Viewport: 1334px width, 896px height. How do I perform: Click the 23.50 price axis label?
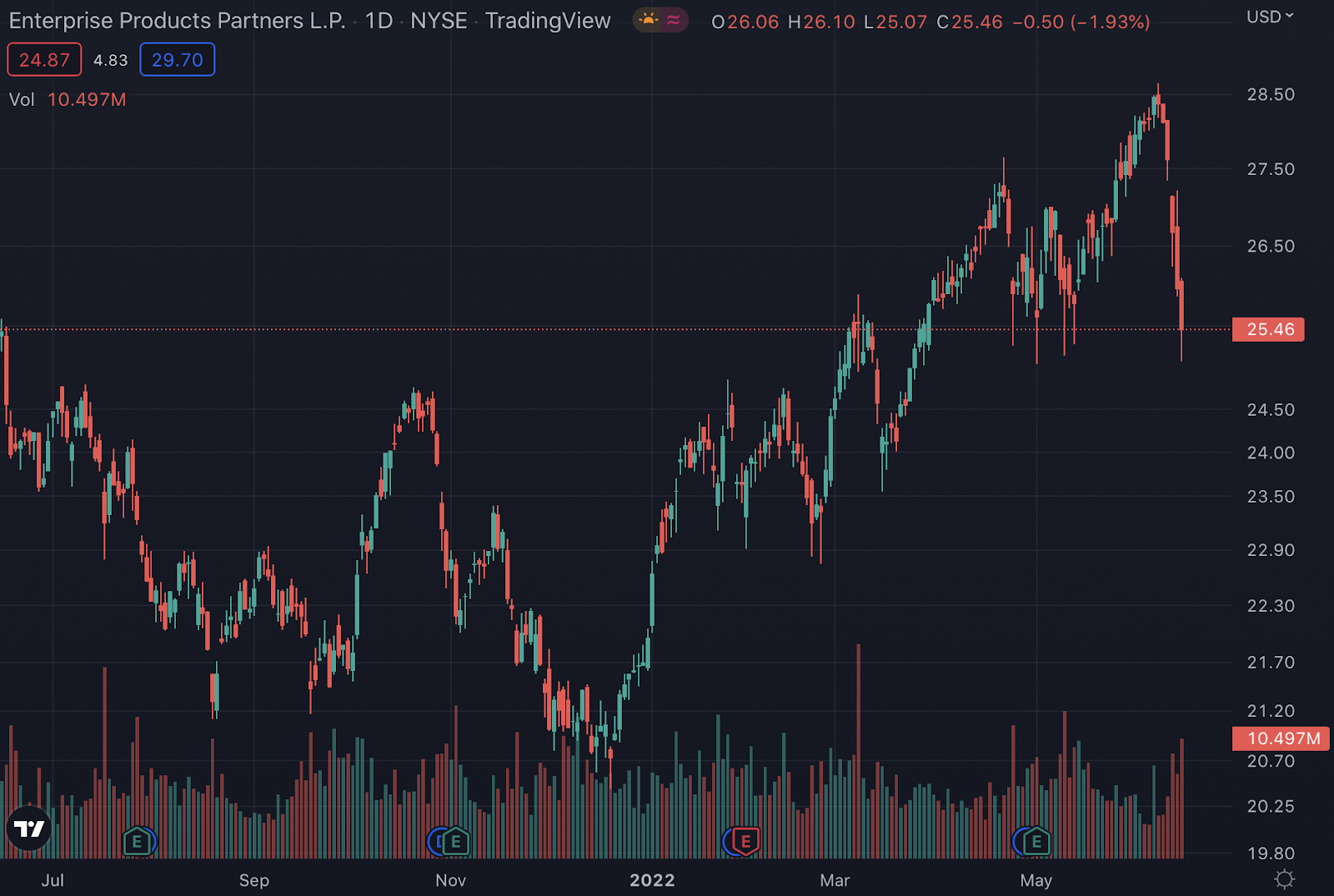1271,496
